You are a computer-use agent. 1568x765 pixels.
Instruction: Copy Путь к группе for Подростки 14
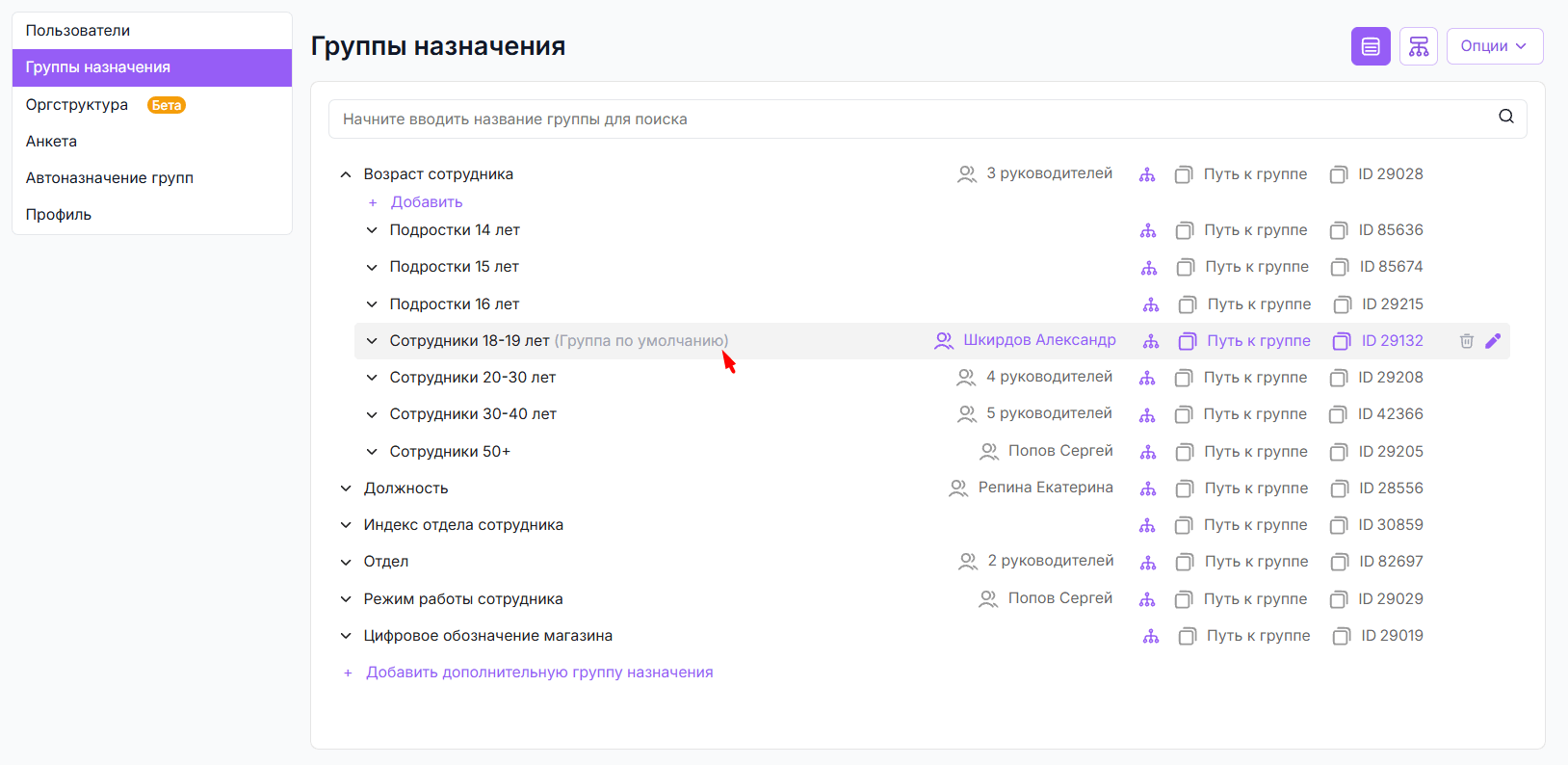point(1241,231)
